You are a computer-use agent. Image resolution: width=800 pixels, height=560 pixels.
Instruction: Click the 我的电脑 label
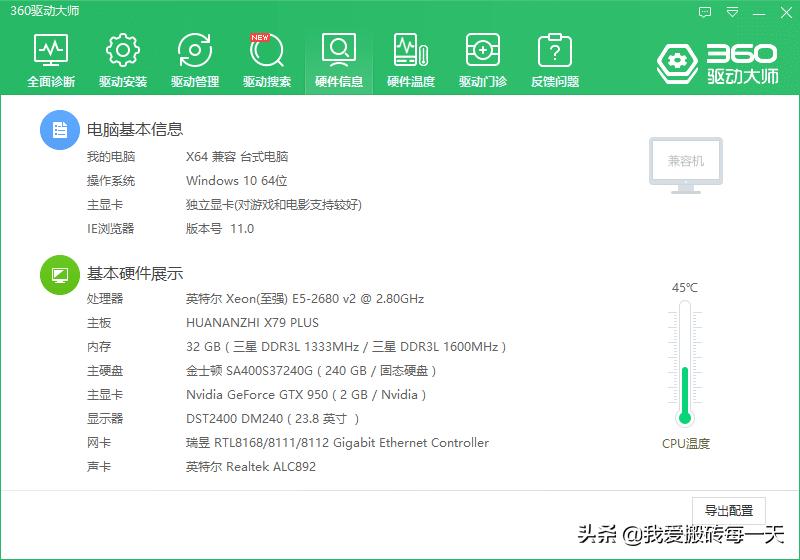111,157
